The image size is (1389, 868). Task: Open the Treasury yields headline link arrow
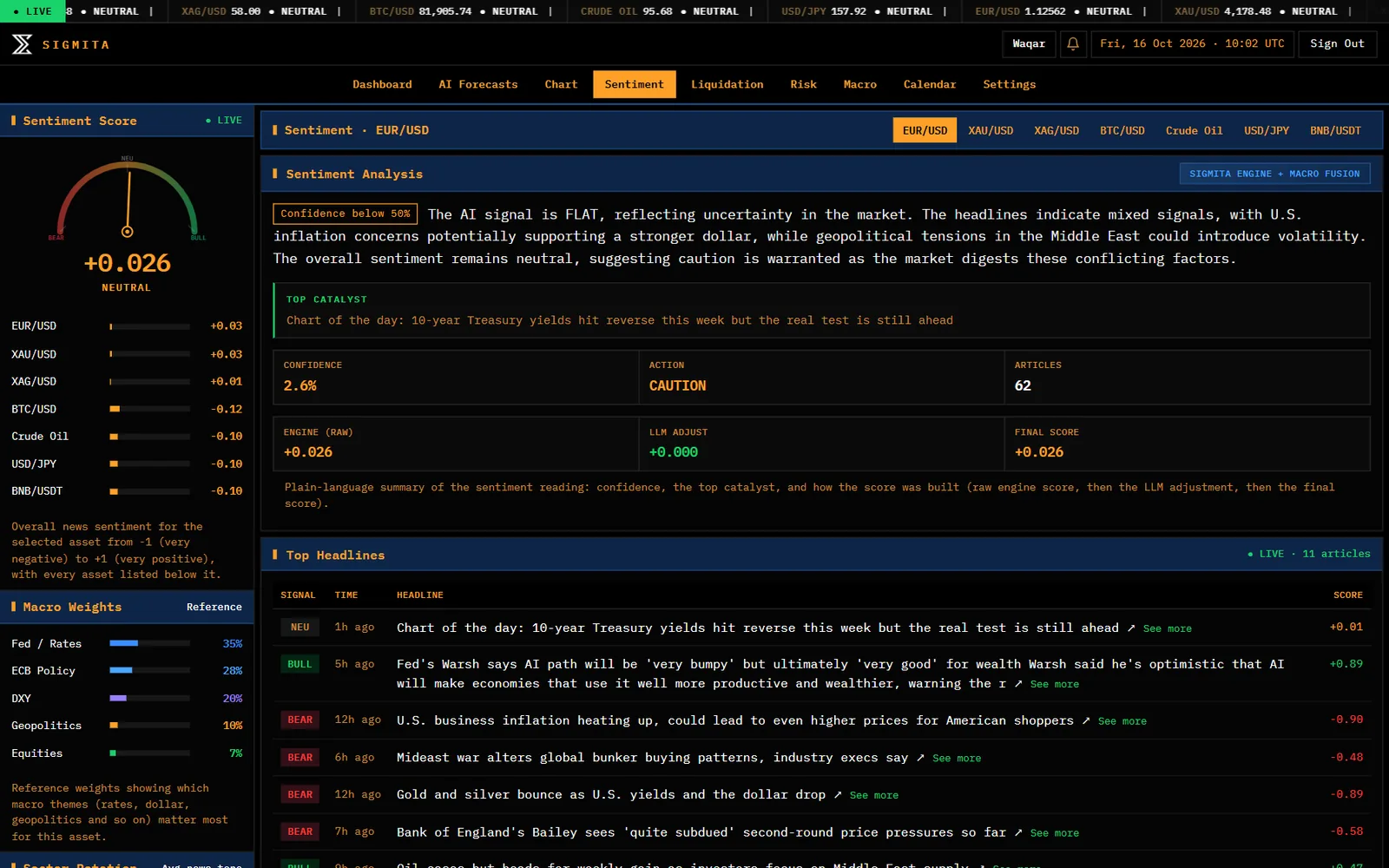pyautogui.click(x=1130, y=628)
